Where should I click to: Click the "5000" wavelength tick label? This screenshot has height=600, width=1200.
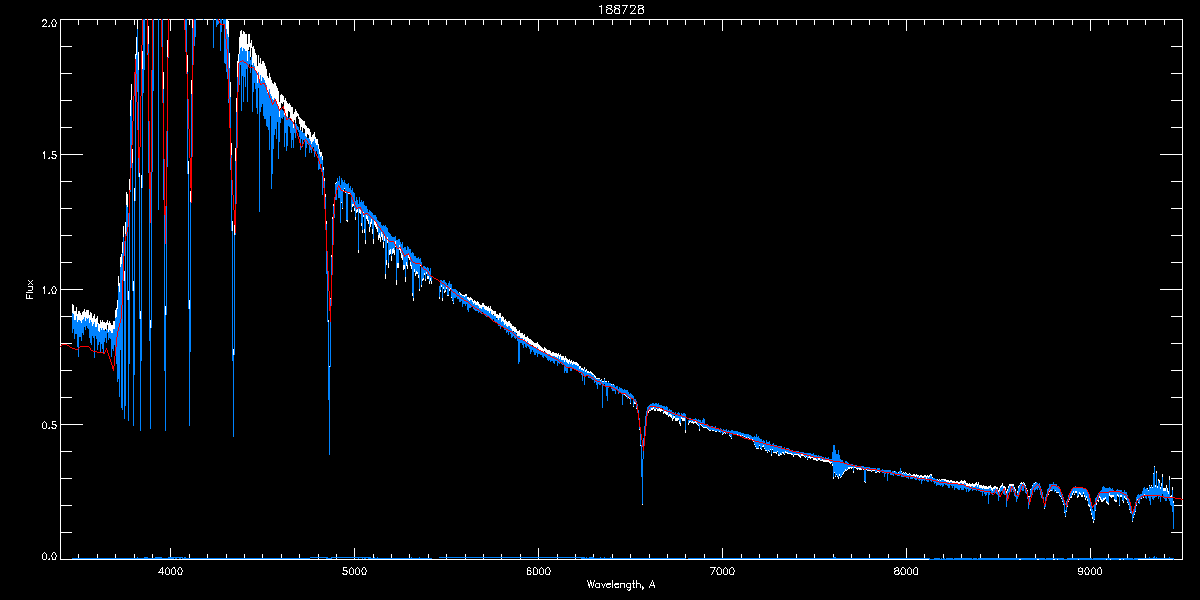click(354, 571)
